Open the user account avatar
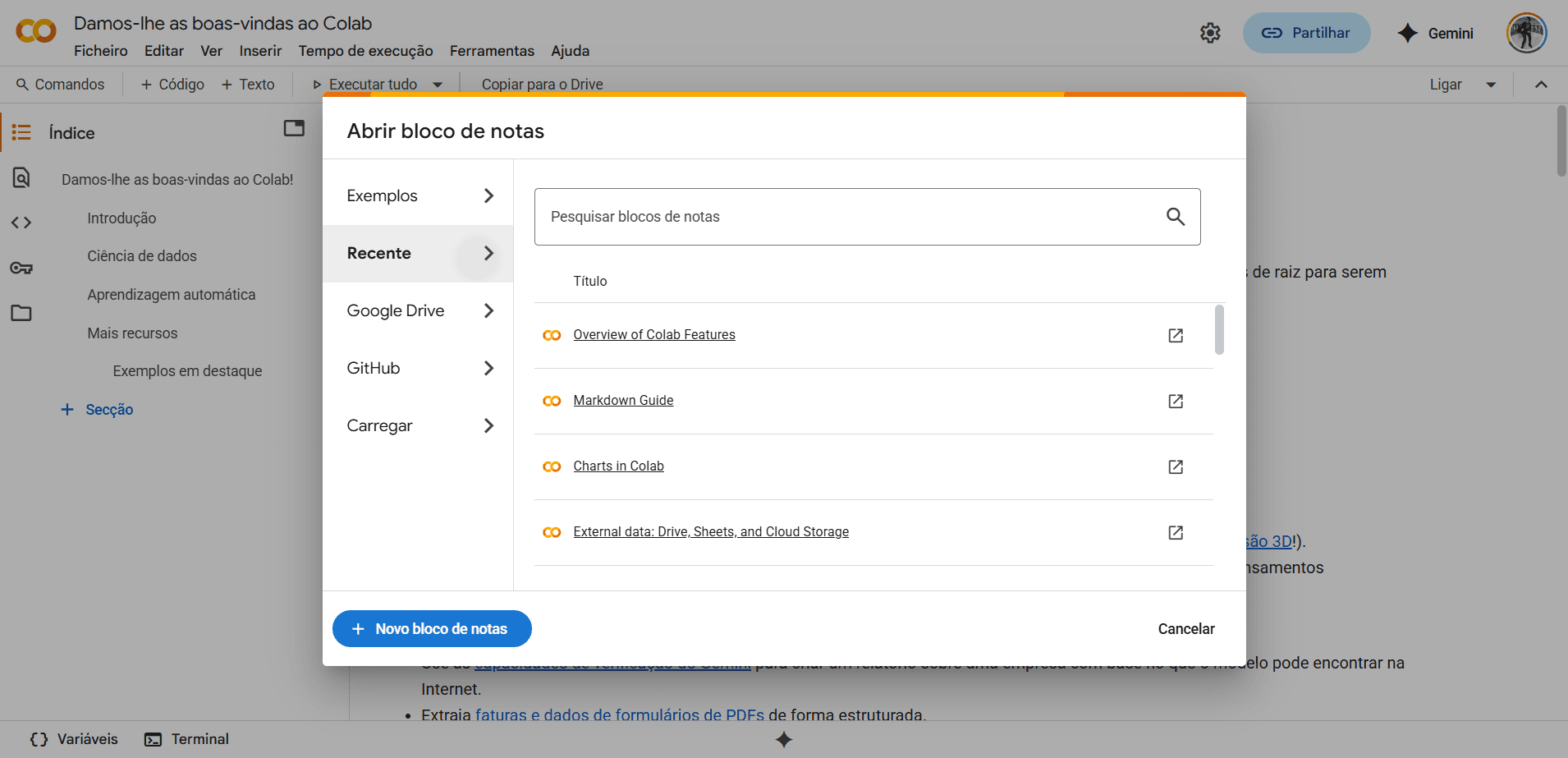 pyautogui.click(x=1527, y=33)
